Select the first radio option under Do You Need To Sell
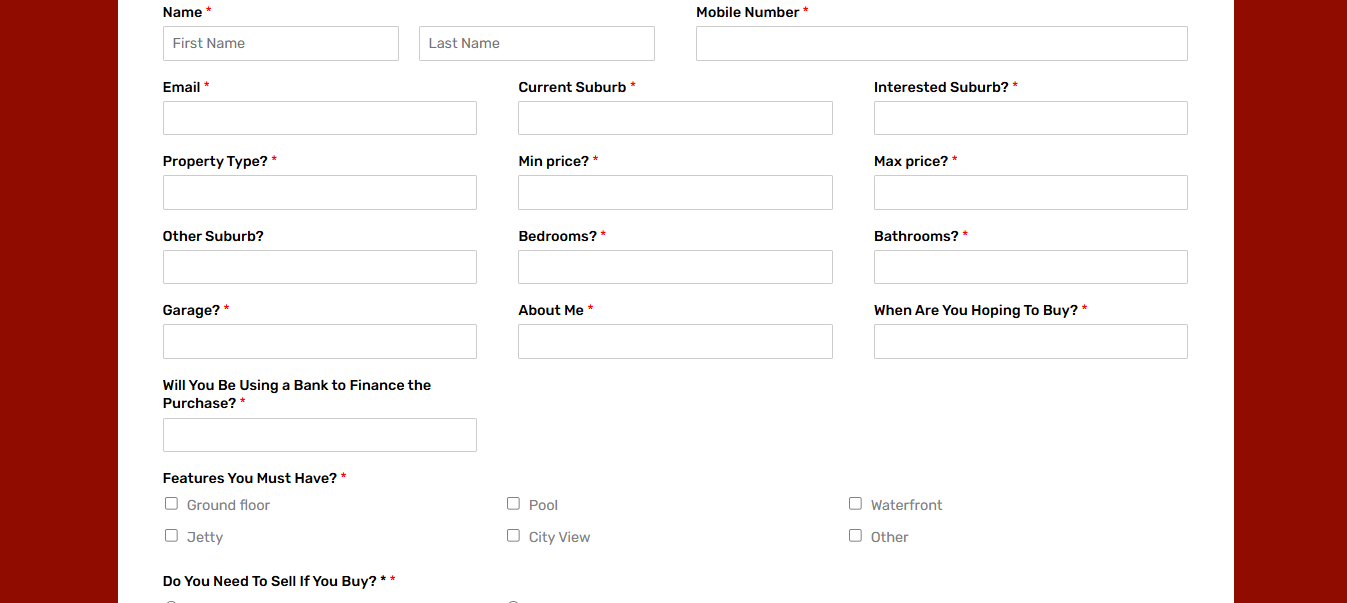 pos(171,601)
